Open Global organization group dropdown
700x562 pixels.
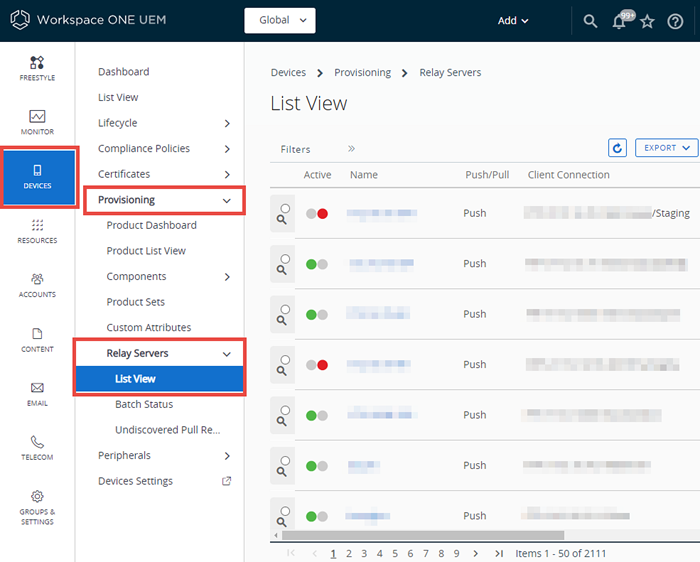click(280, 20)
